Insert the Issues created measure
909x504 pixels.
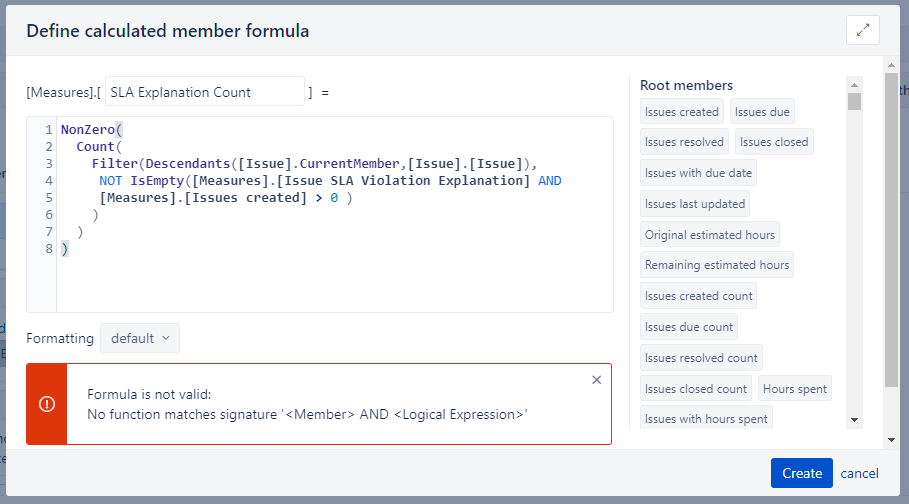682,111
